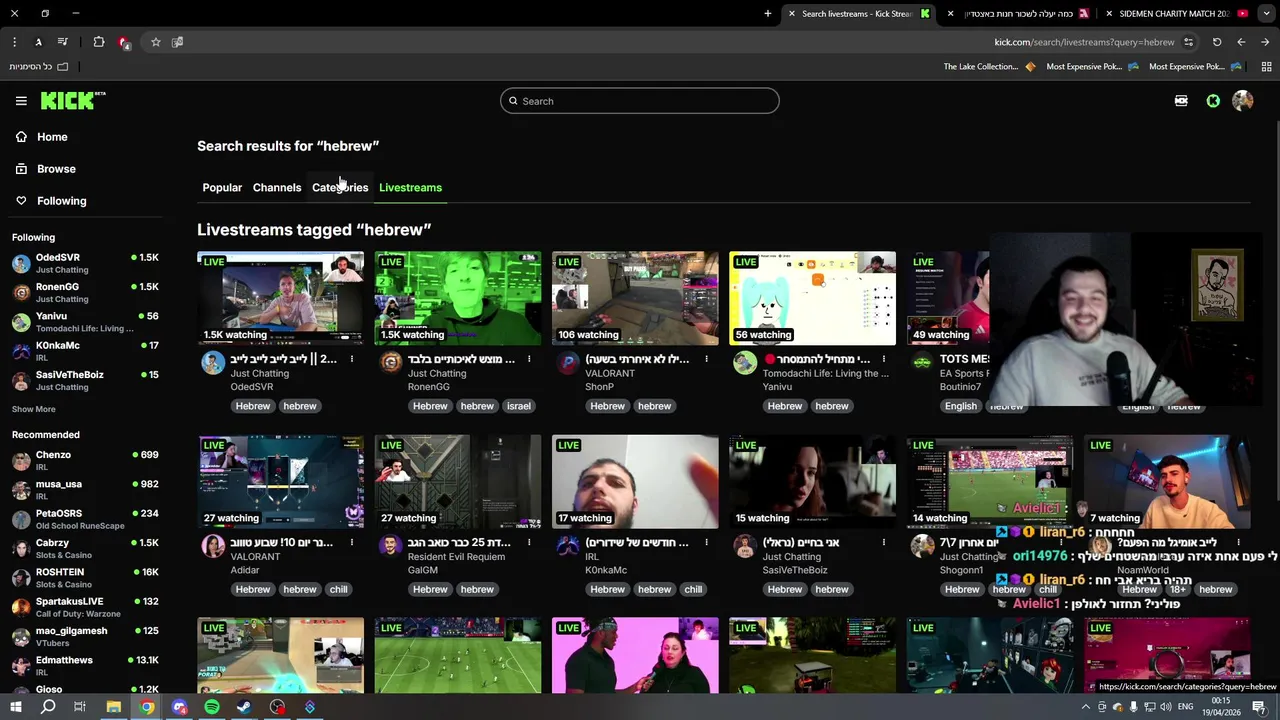Open Browse in Kick sidebar
The width and height of the screenshot is (1280, 720).
(x=56, y=169)
